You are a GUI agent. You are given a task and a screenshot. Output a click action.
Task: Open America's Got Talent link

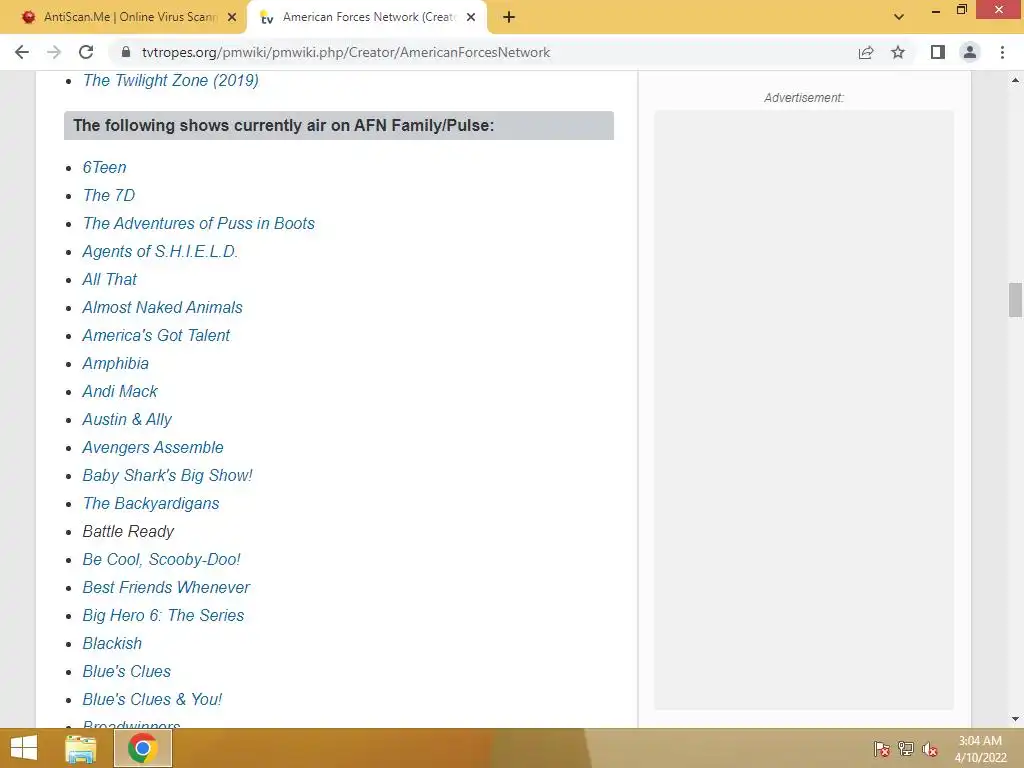pyautogui.click(x=156, y=336)
